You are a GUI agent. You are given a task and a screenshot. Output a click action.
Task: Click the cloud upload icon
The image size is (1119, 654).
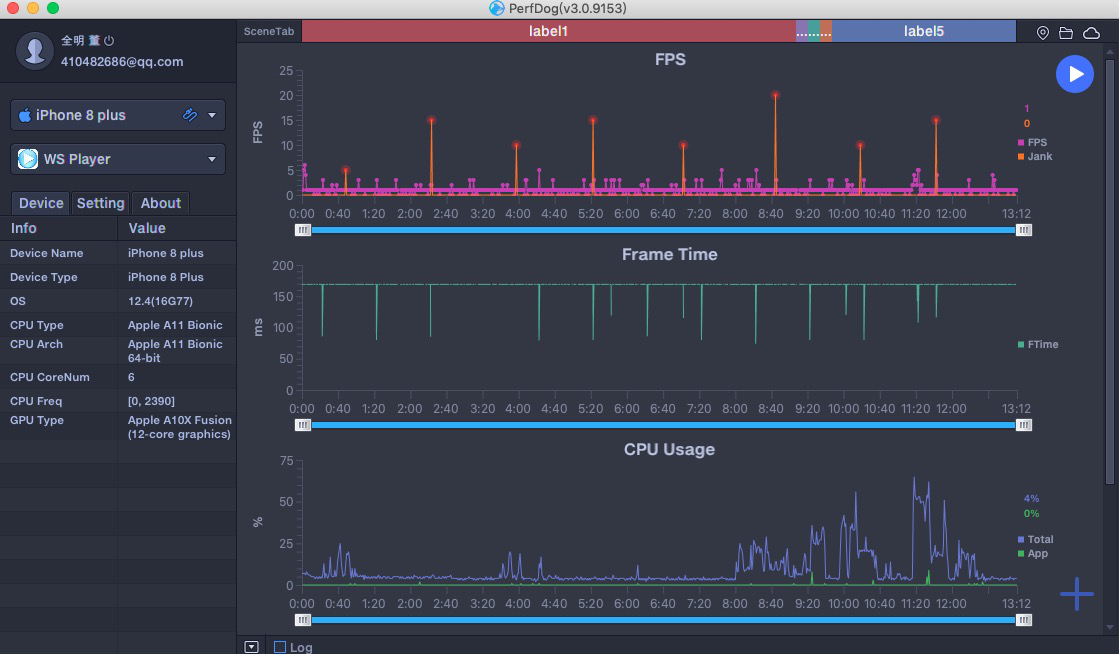(1091, 32)
